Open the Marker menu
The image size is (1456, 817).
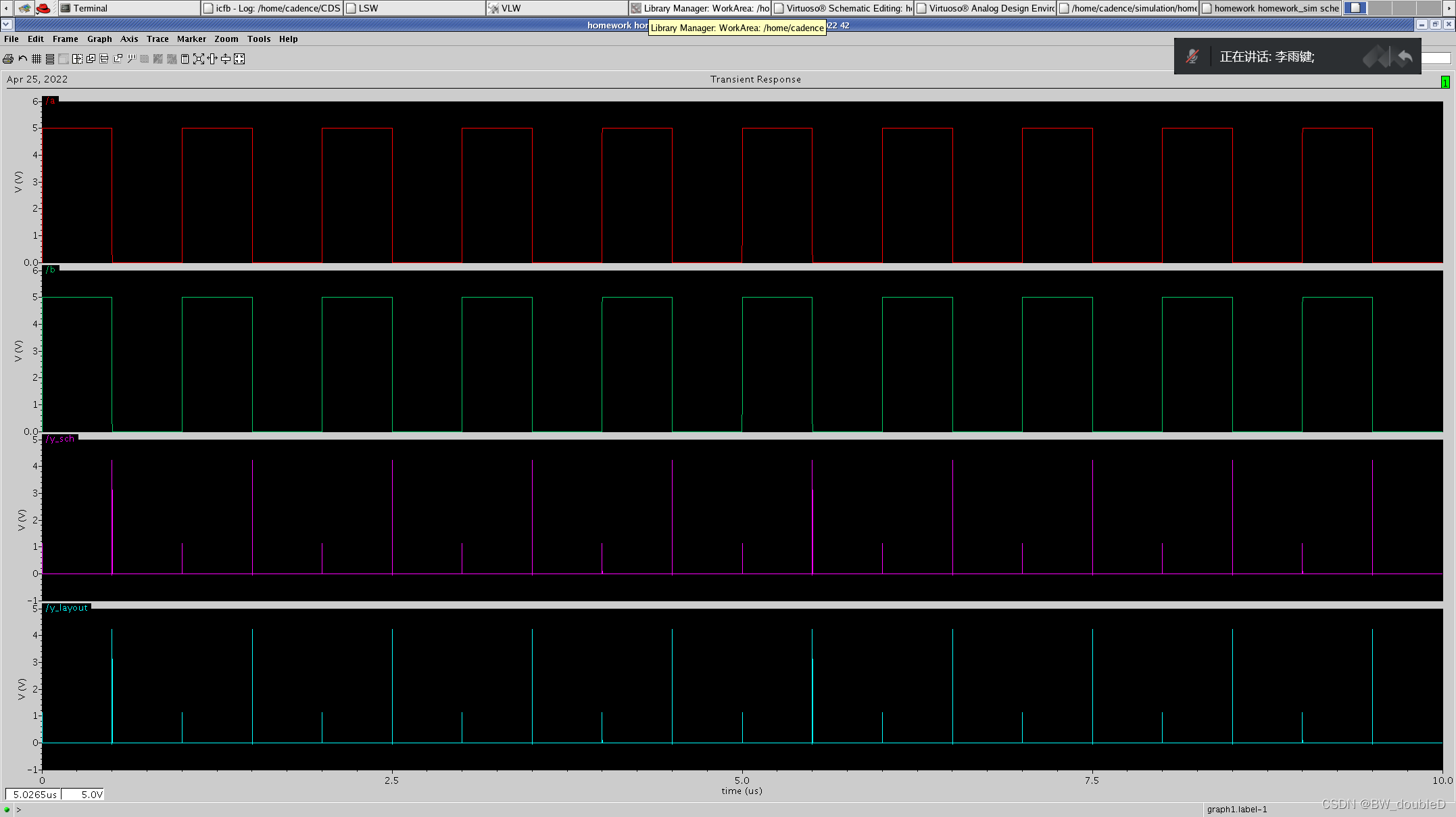coord(191,39)
